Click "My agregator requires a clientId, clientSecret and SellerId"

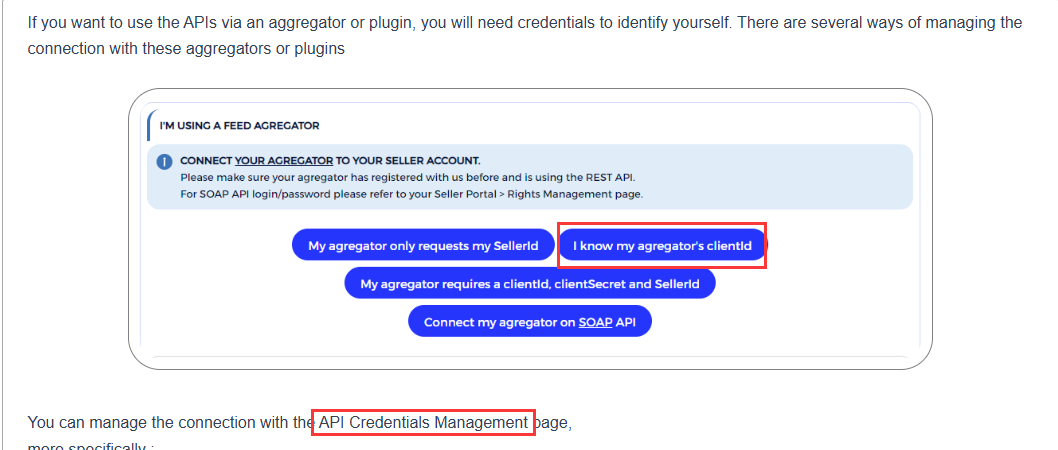coord(530,284)
